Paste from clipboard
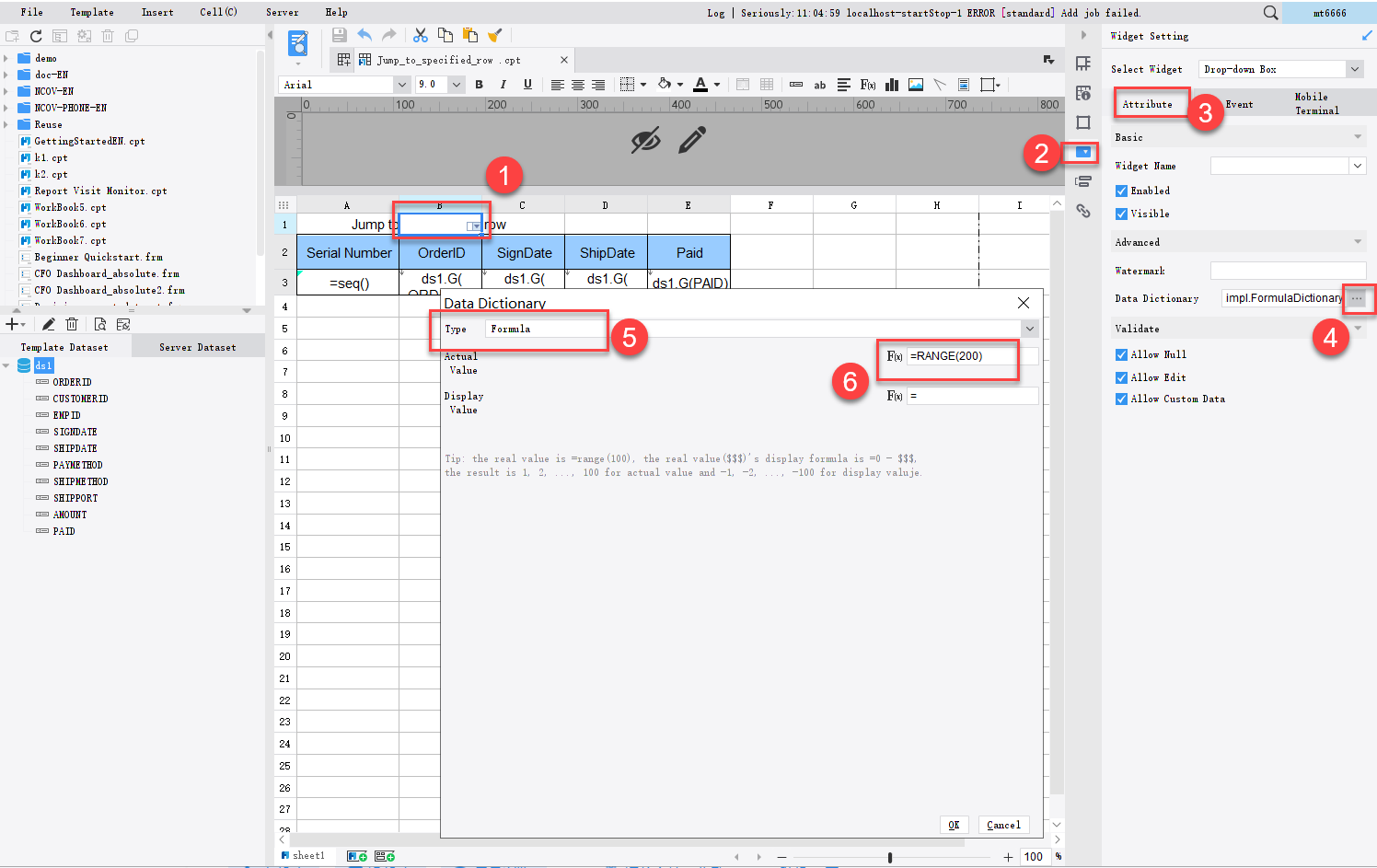 pos(470,35)
